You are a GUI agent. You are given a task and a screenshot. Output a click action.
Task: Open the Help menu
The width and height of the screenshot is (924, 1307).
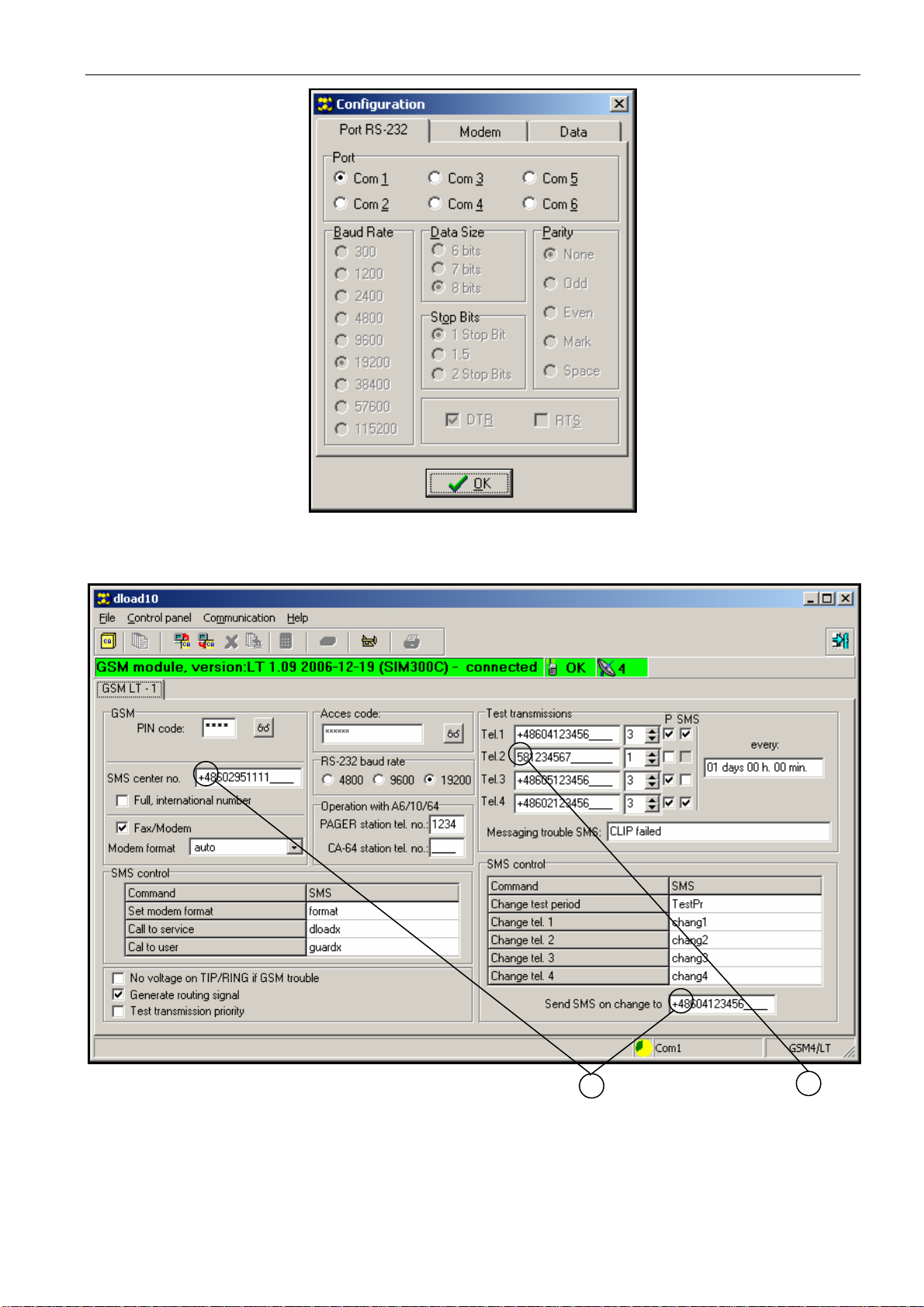click(297, 618)
